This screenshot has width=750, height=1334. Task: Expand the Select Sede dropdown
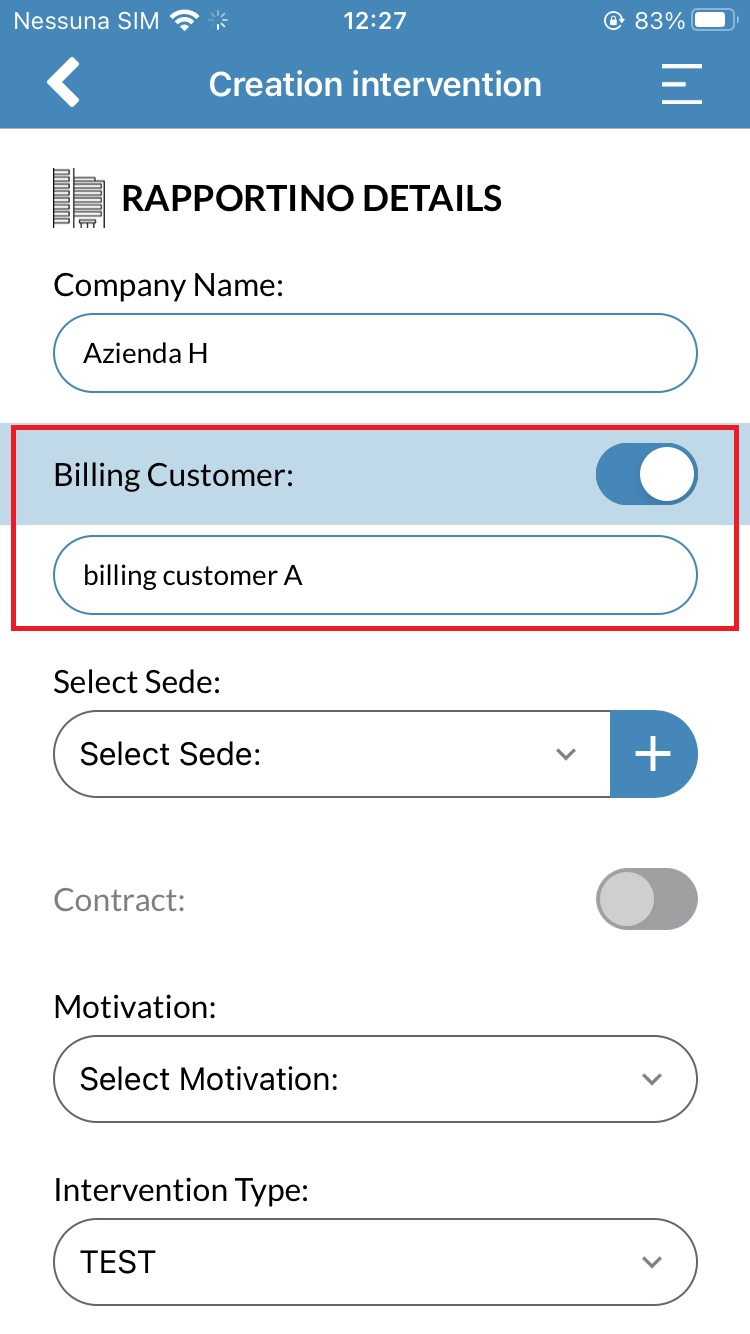[331, 754]
